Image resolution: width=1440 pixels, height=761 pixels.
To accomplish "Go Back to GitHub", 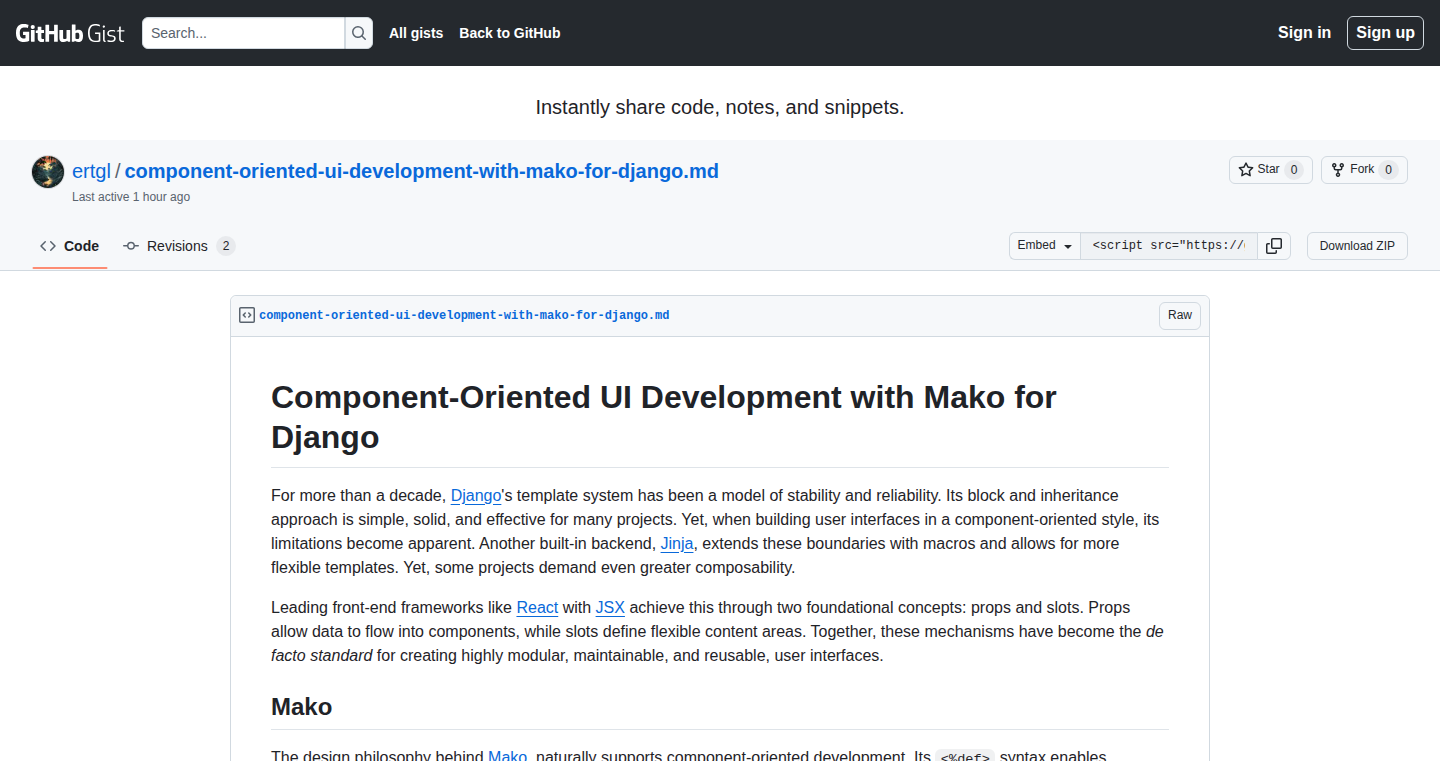I will pyautogui.click(x=510, y=33).
